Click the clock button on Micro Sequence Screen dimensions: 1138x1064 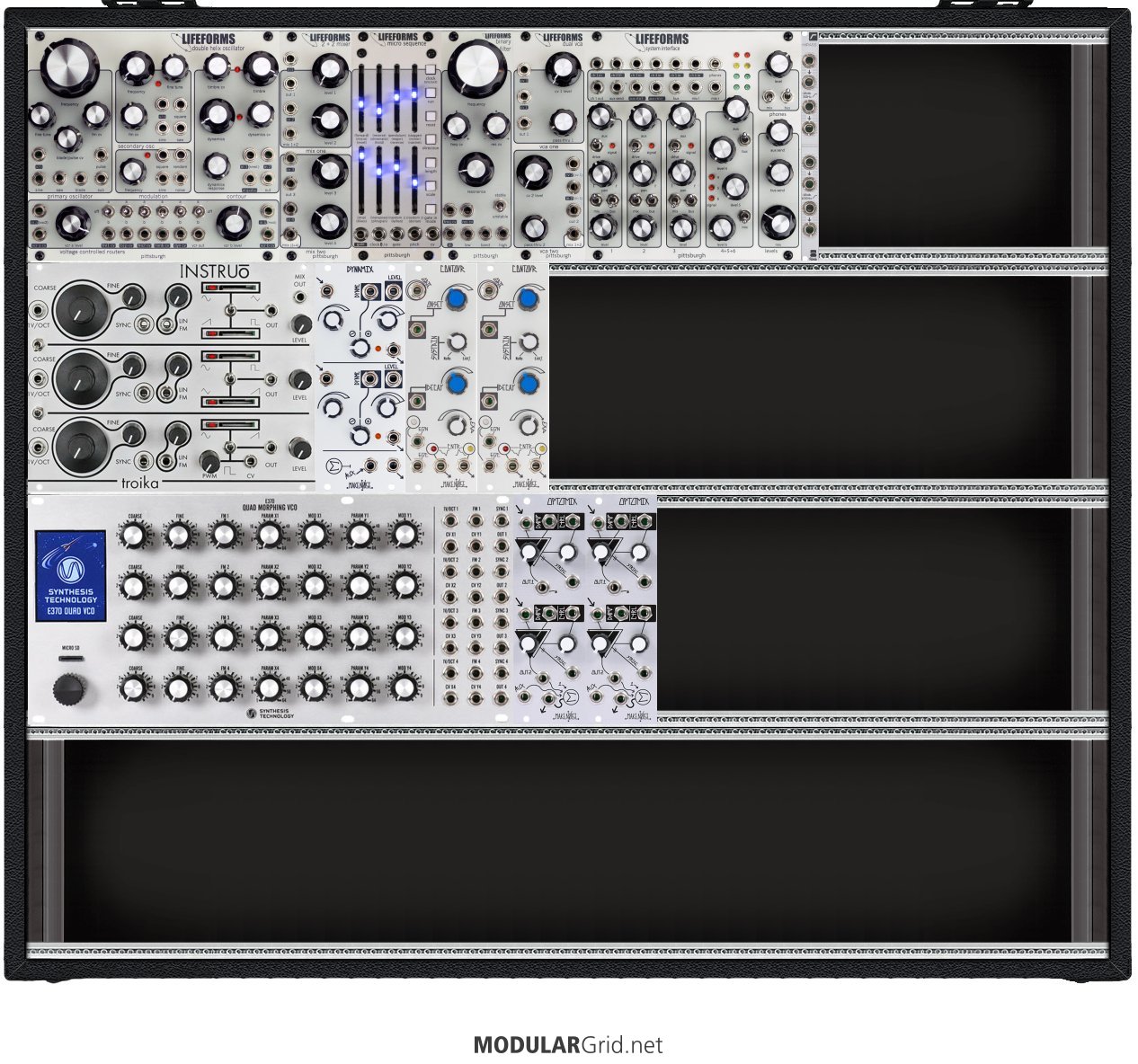(431, 68)
